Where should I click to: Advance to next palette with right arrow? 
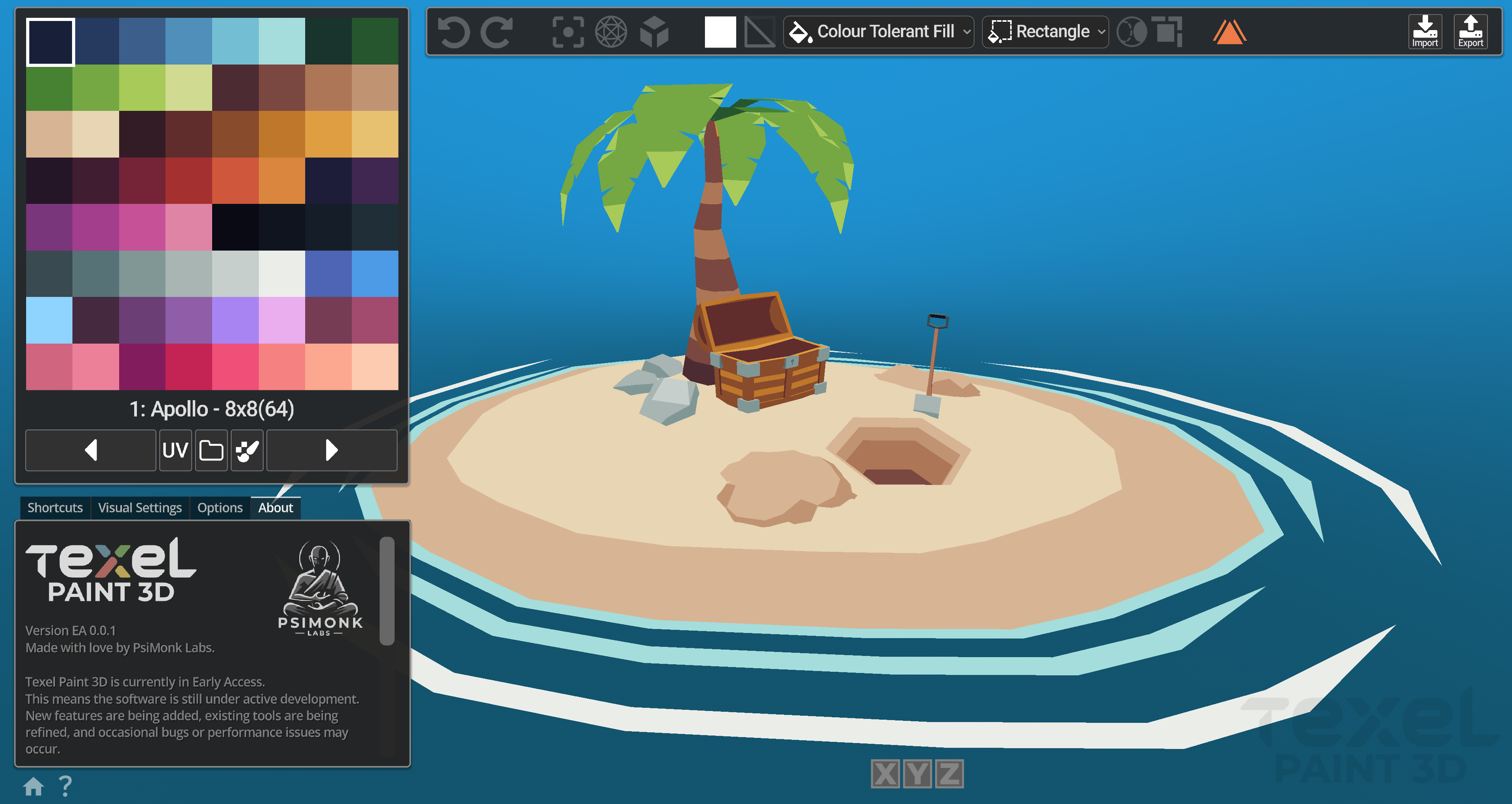[332, 450]
